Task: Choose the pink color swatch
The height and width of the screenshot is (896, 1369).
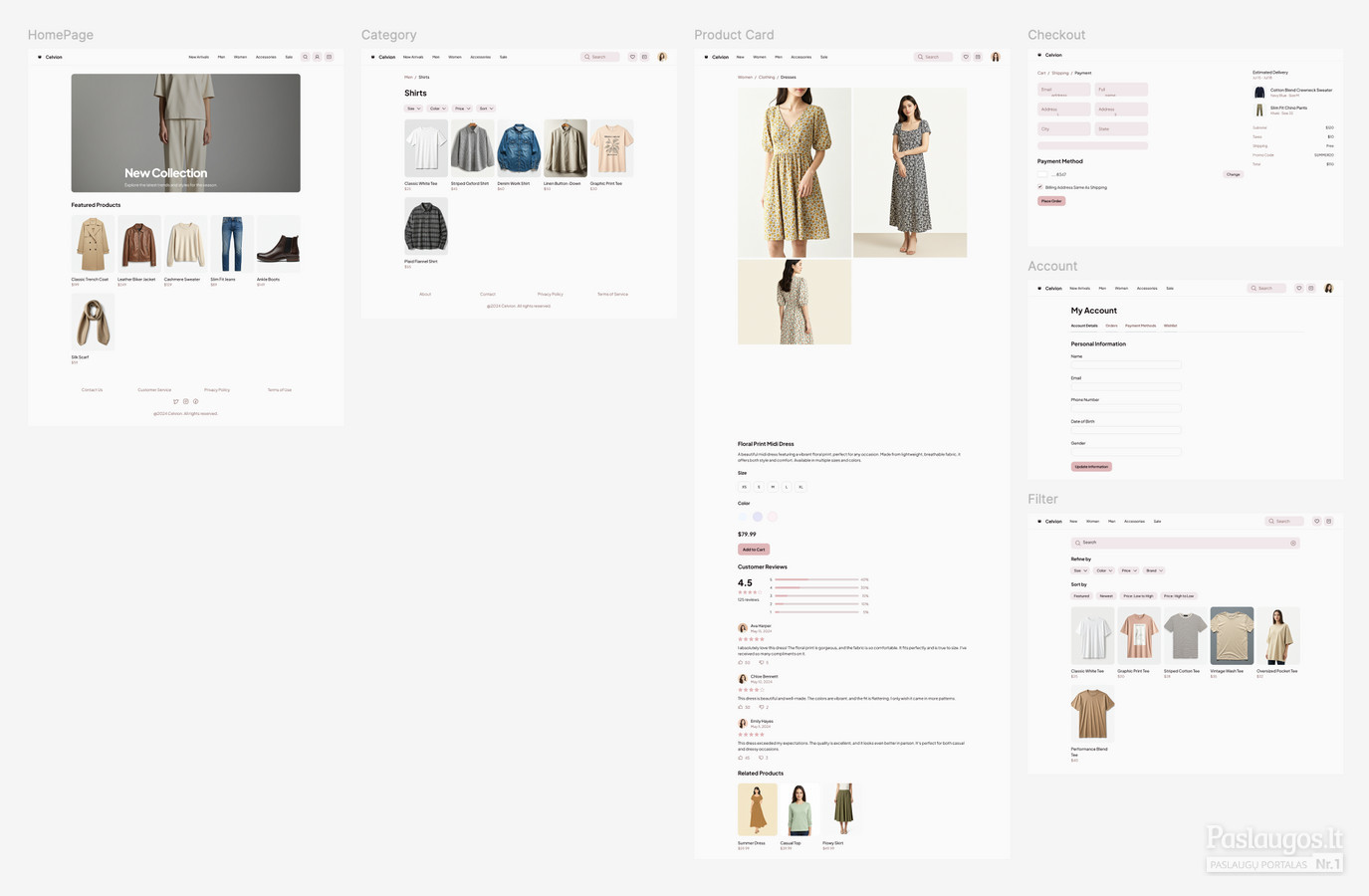Action: click(x=773, y=517)
